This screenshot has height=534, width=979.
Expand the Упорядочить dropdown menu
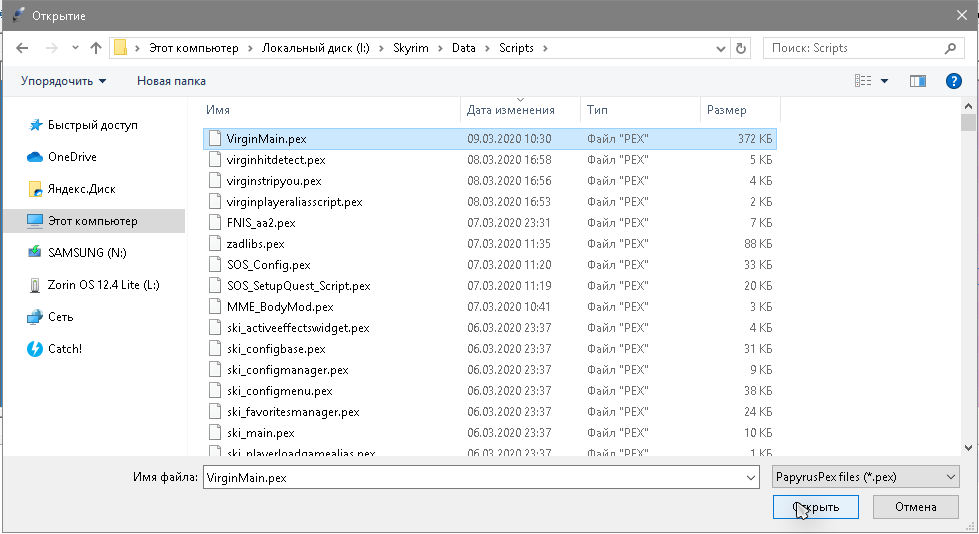[x=63, y=81]
